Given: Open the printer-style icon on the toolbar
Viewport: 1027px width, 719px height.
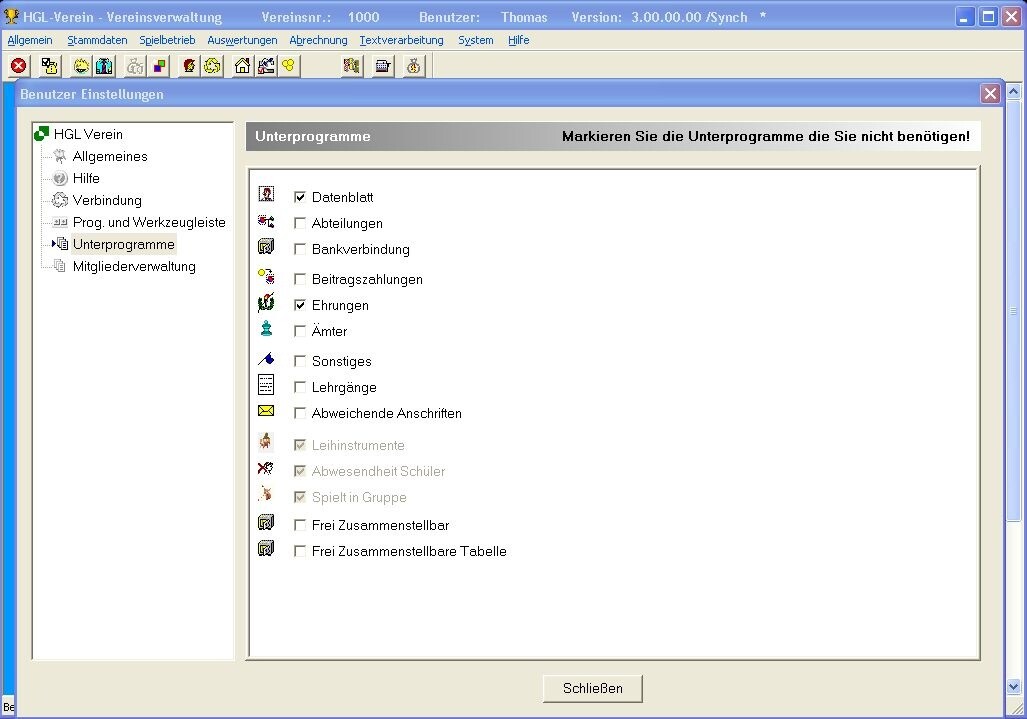Looking at the screenshot, I should [381, 65].
